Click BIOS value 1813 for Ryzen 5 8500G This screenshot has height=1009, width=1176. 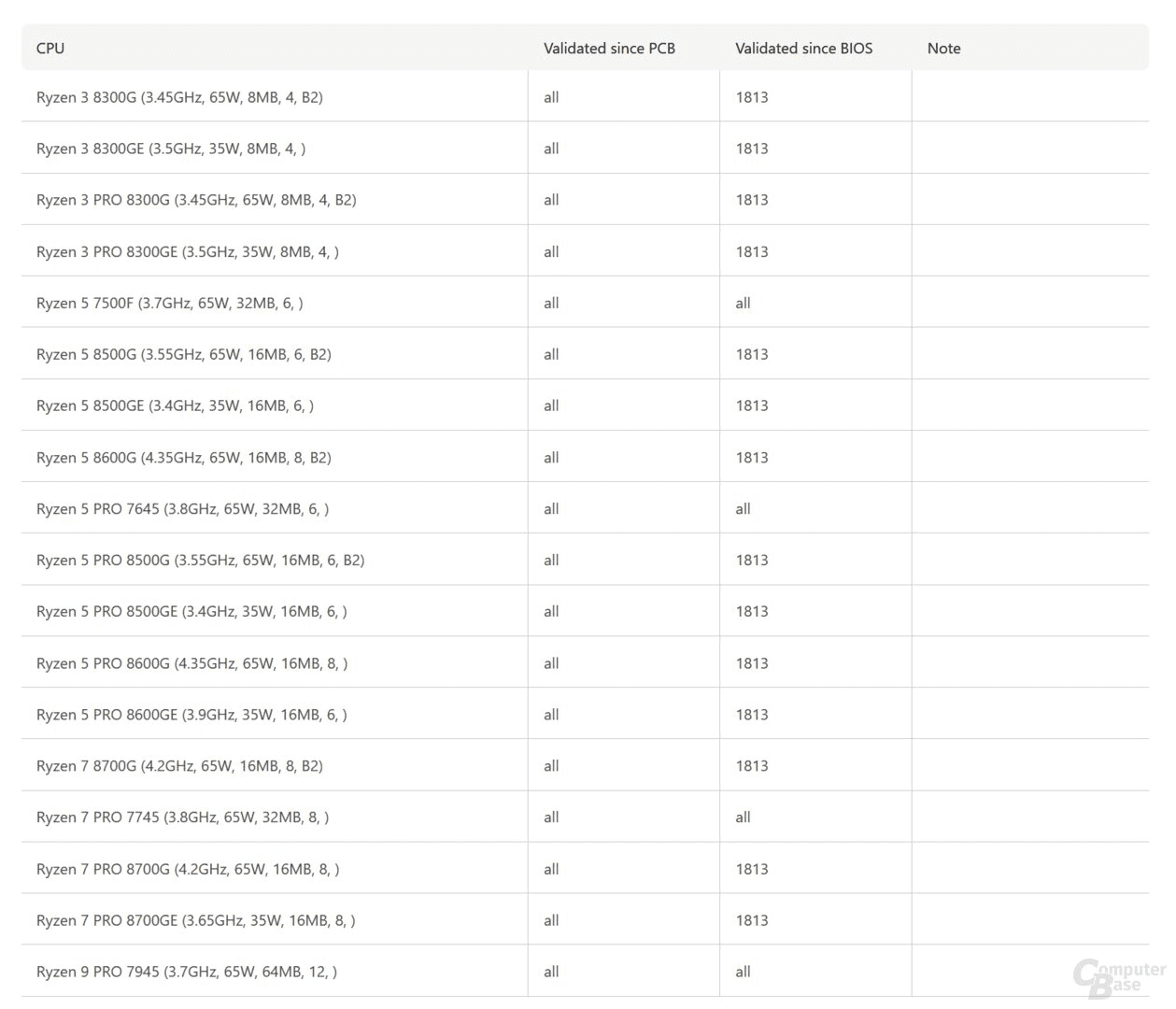751,354
